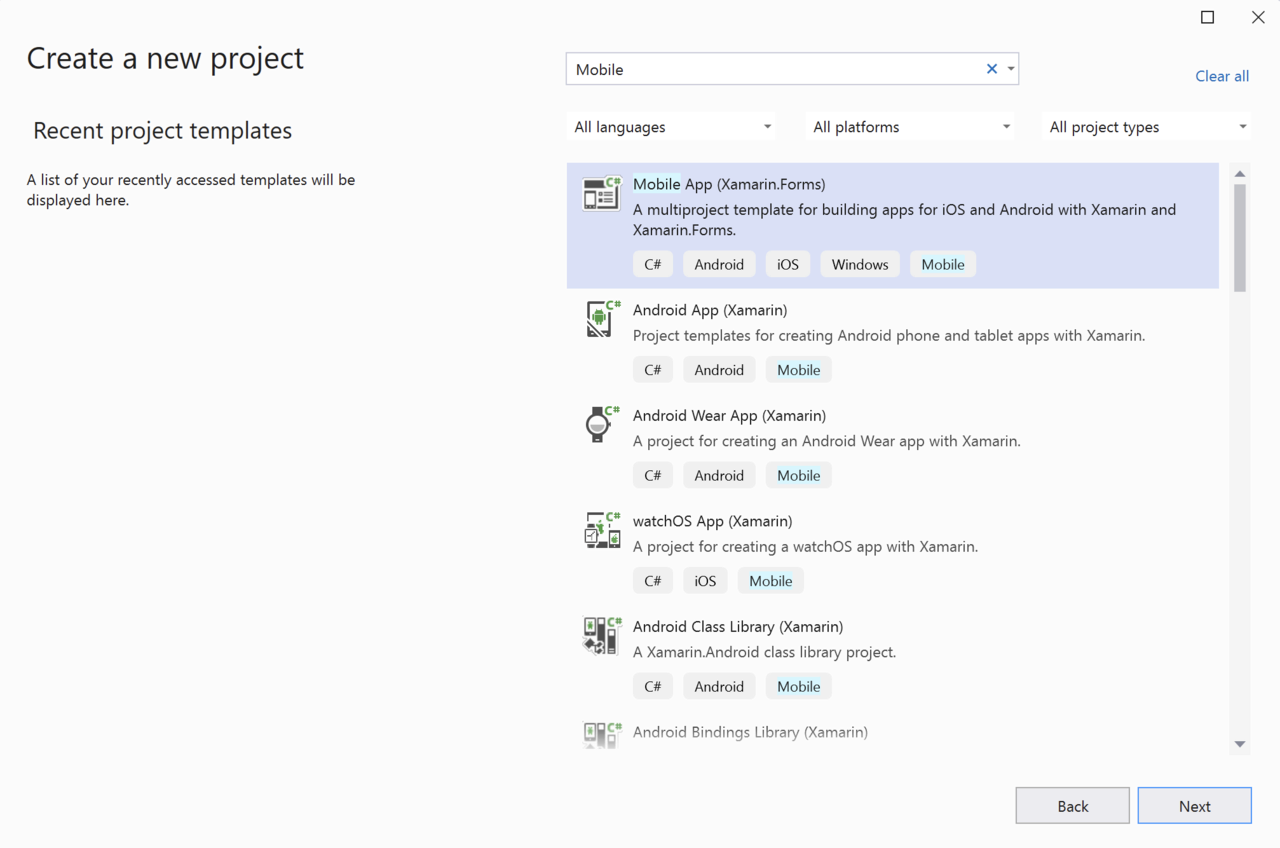Select the watchOS App (Xamarin) title

pyautogui.click(x=712, y=521)
